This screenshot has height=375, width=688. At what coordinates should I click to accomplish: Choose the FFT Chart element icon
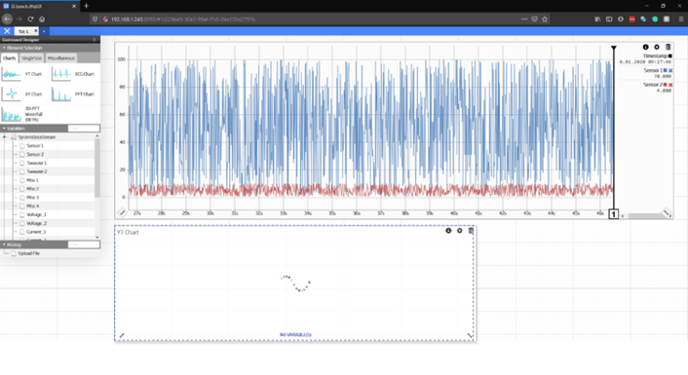pyautogui.click(x=61, y=94)
